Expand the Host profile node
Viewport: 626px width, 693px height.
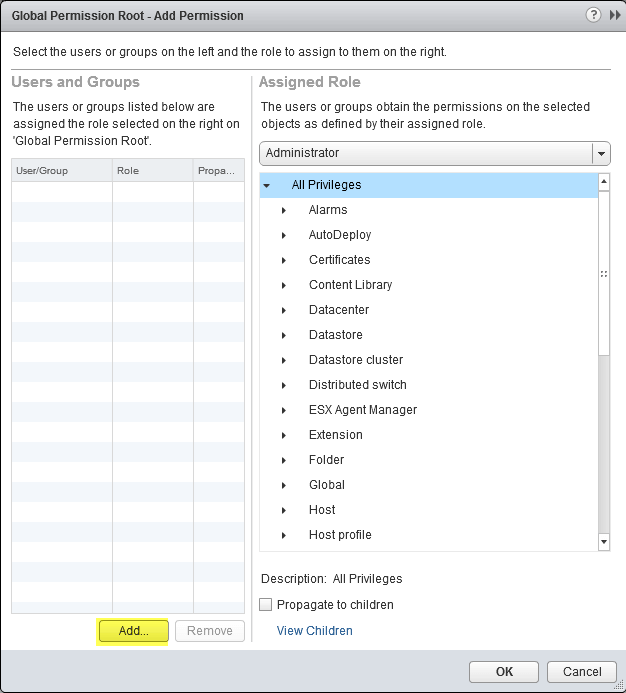coord(284,535)
